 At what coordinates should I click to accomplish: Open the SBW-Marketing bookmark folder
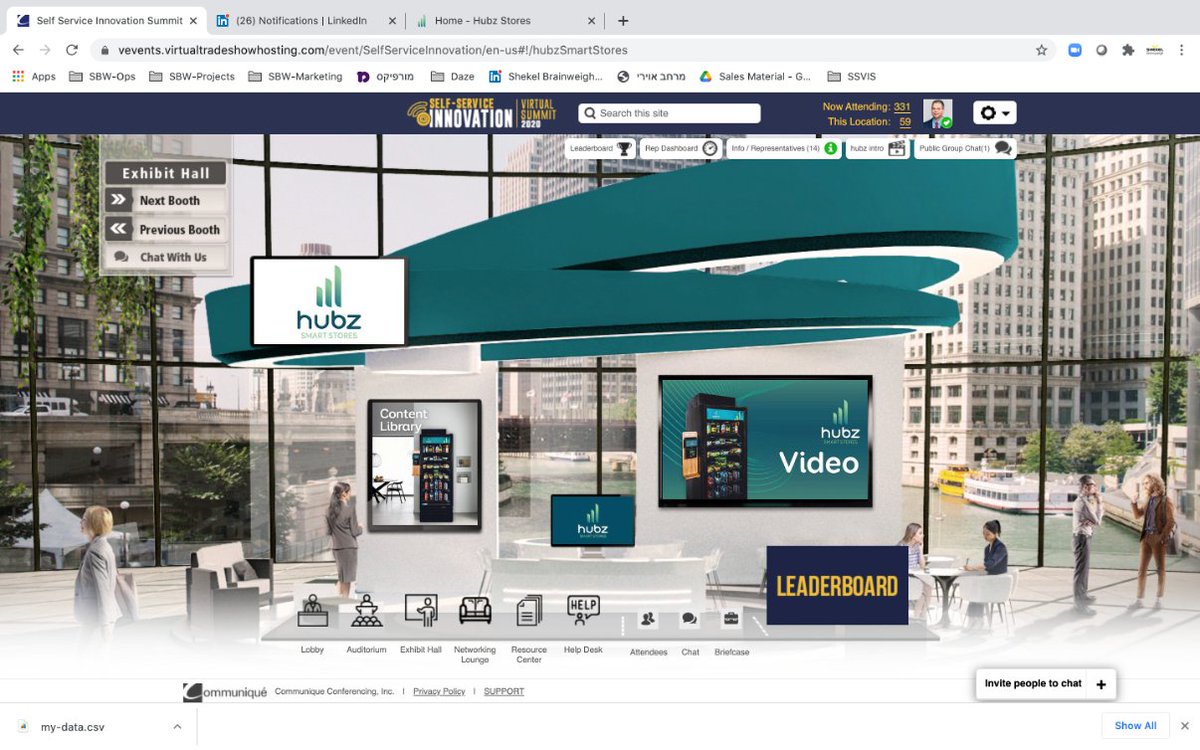[x=294, y=76]
